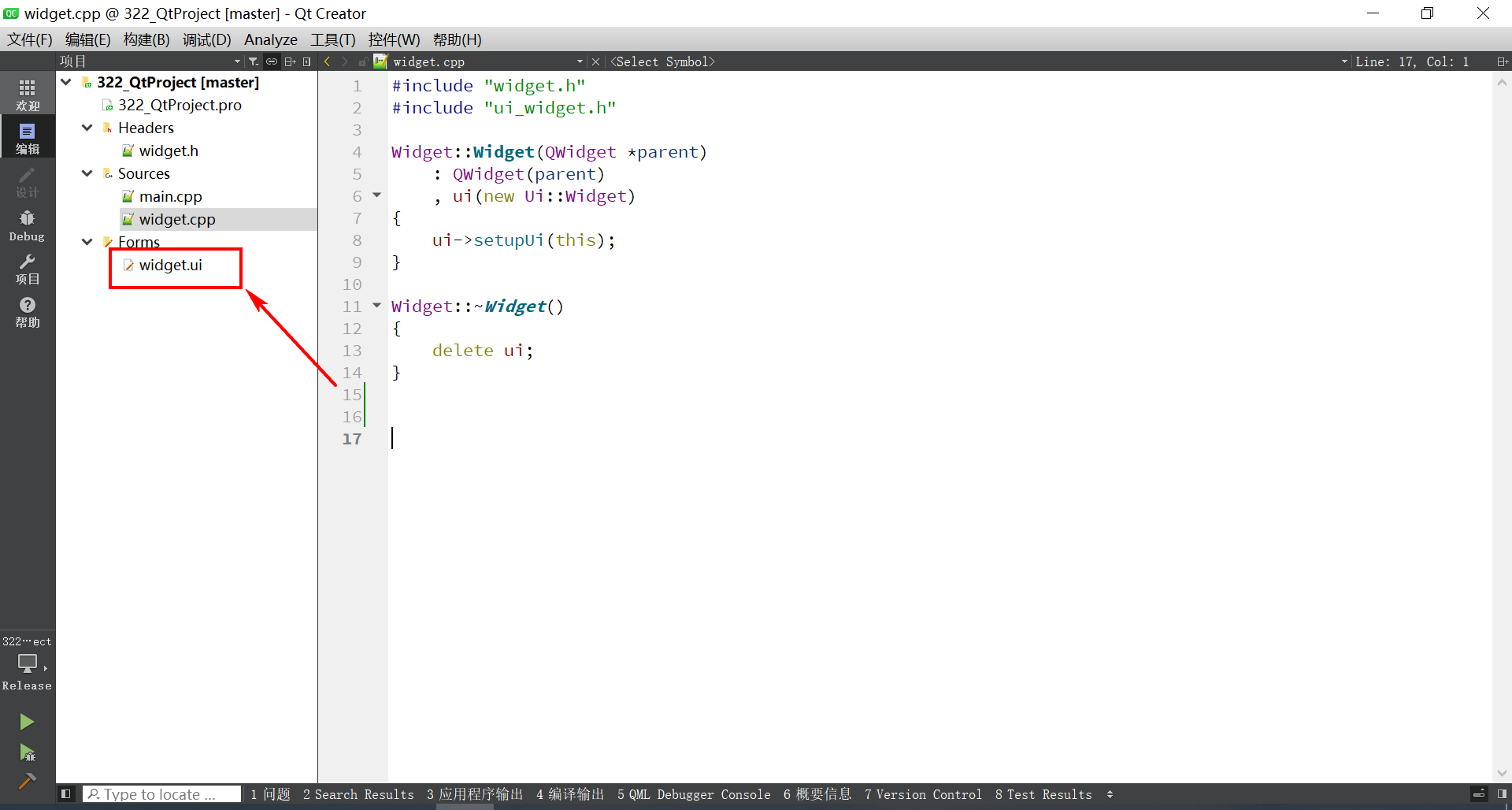Click the Line: 17, Col: 1 indicator

click(x=1412, y=61)
